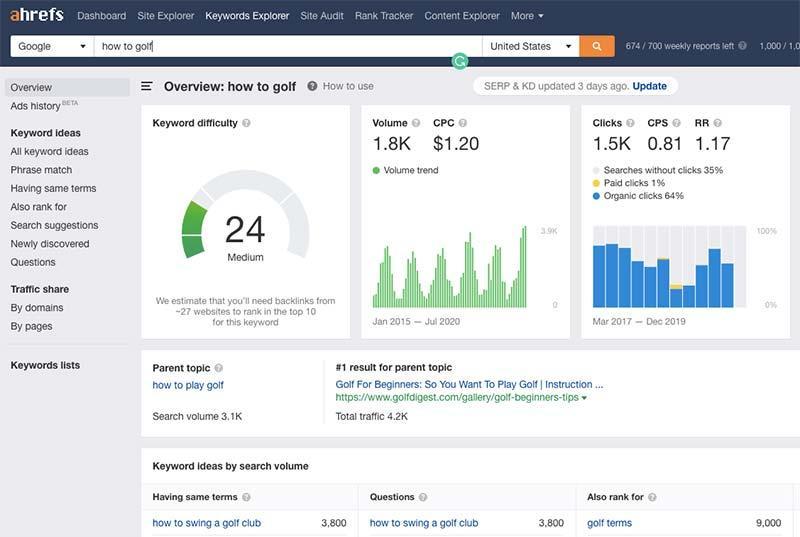
Task: Open the golfdigest.com result URL
Action: (x=457, y=397)
